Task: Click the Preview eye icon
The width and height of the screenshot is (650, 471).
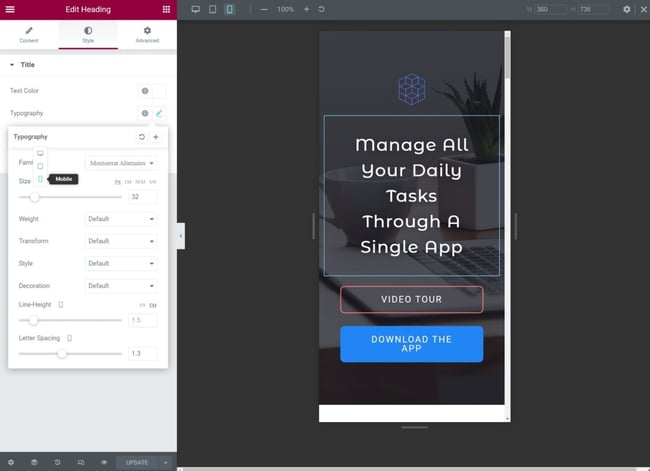Action: [103, 462]
